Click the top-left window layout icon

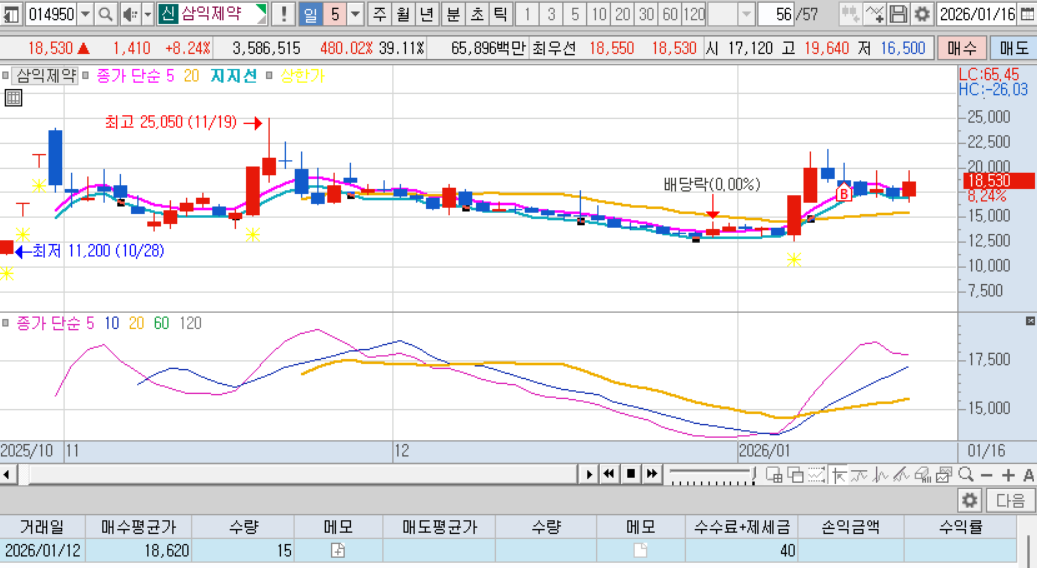[x=12, y=14]
